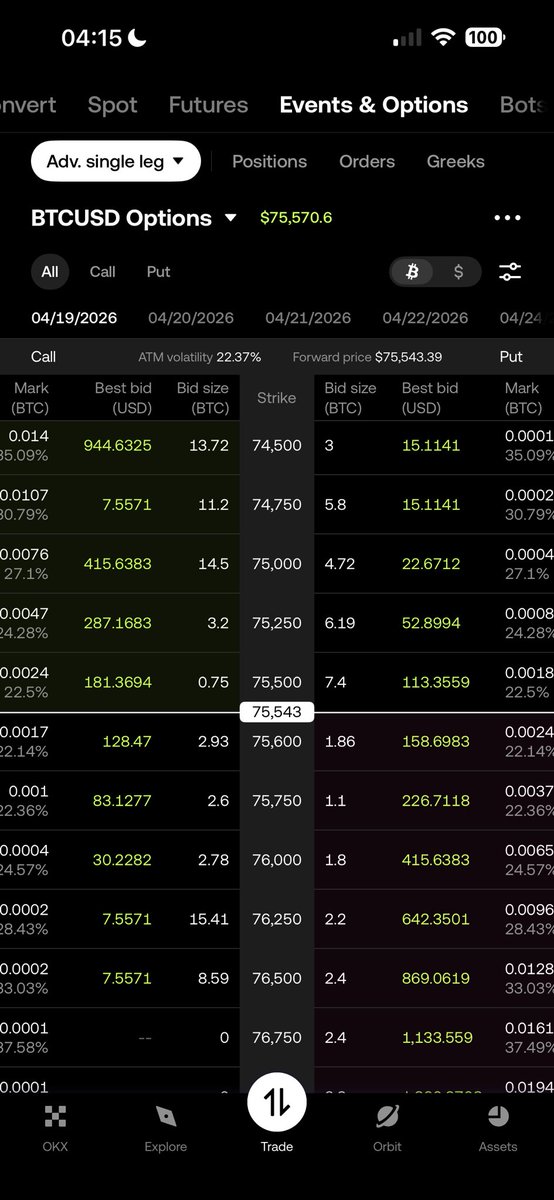Screen dimensions: 554x1200
Task: Switch units to USD with dollar icon
Action: click(458, 271)
